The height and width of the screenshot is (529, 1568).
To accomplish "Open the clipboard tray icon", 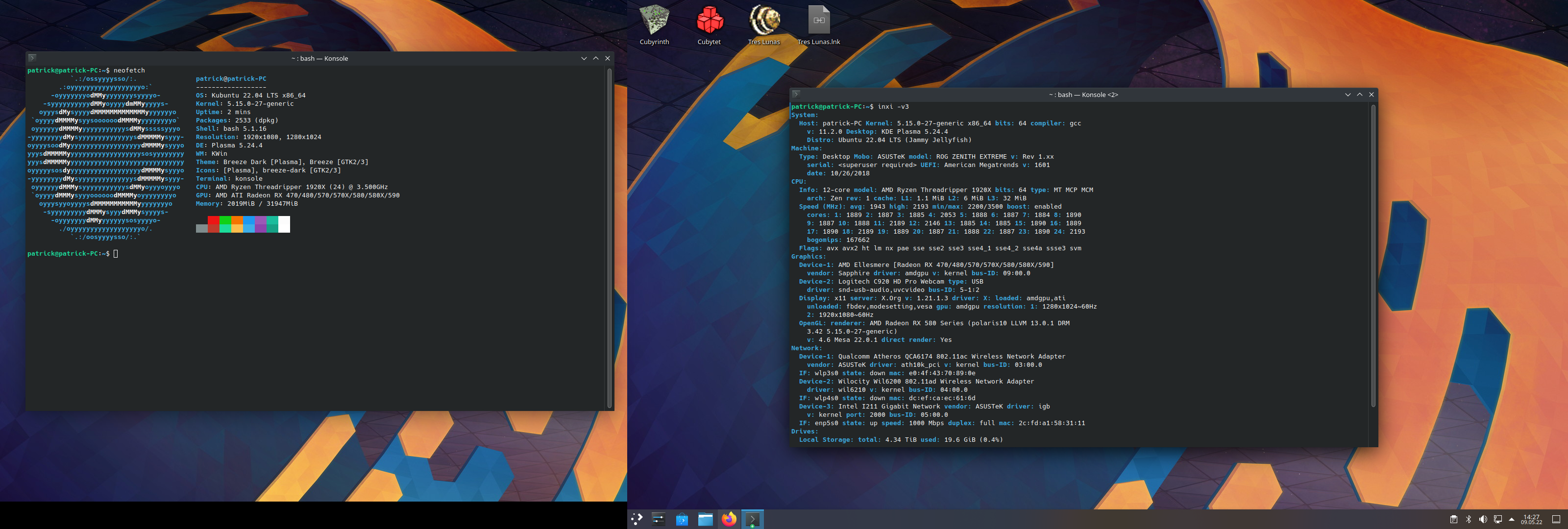I will coord(1453,519).
